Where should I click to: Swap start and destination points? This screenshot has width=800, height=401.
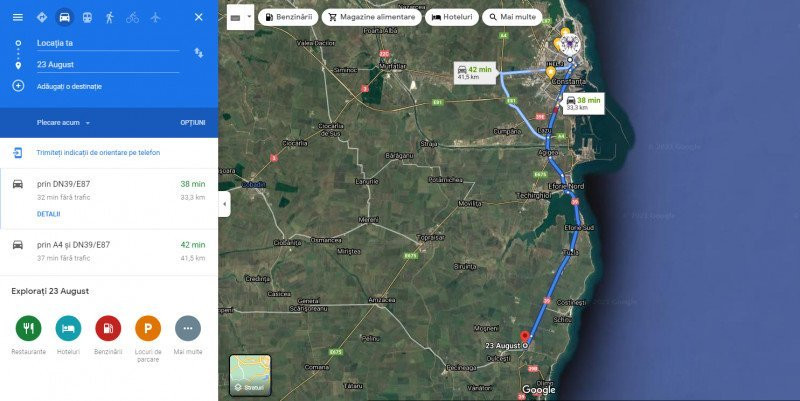point(199,53)
